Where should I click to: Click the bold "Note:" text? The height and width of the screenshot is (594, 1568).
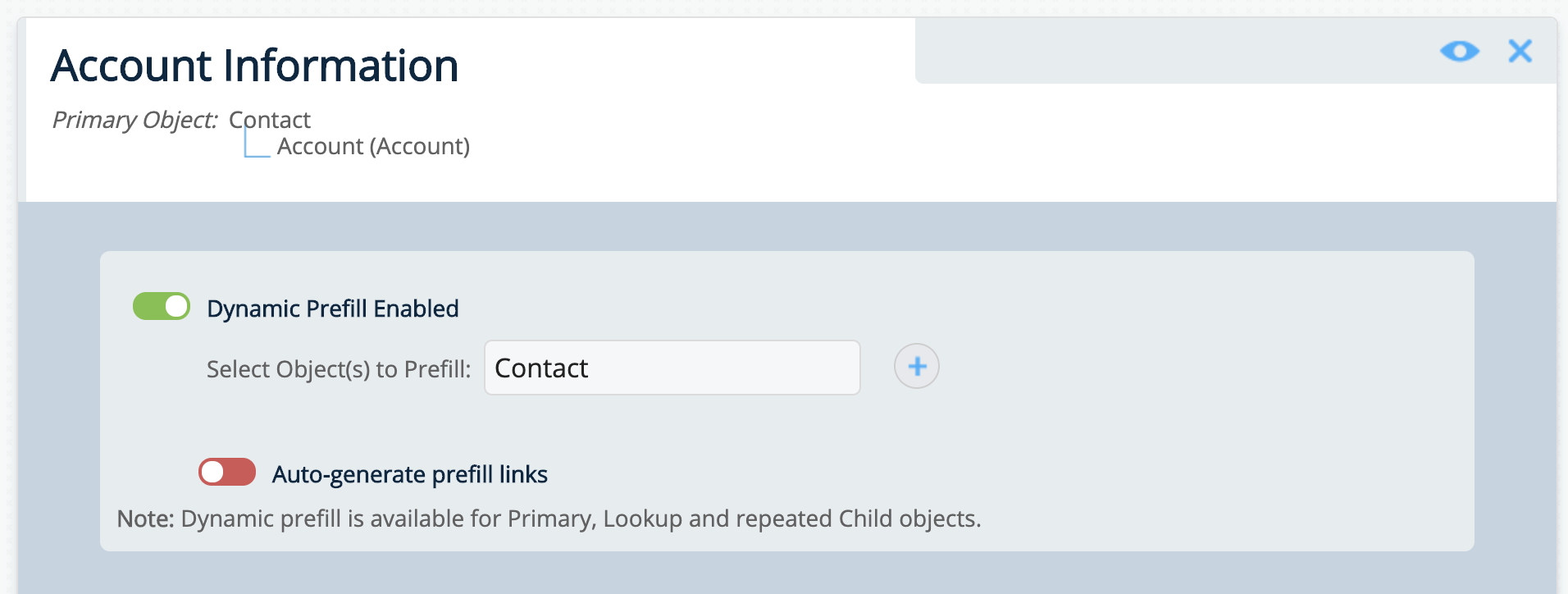[x=145, y=519]
